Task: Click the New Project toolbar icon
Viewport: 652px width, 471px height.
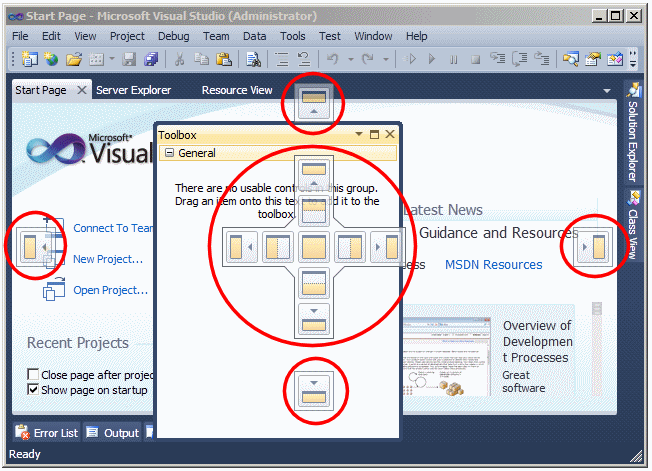Action: [x=29, y=59]
